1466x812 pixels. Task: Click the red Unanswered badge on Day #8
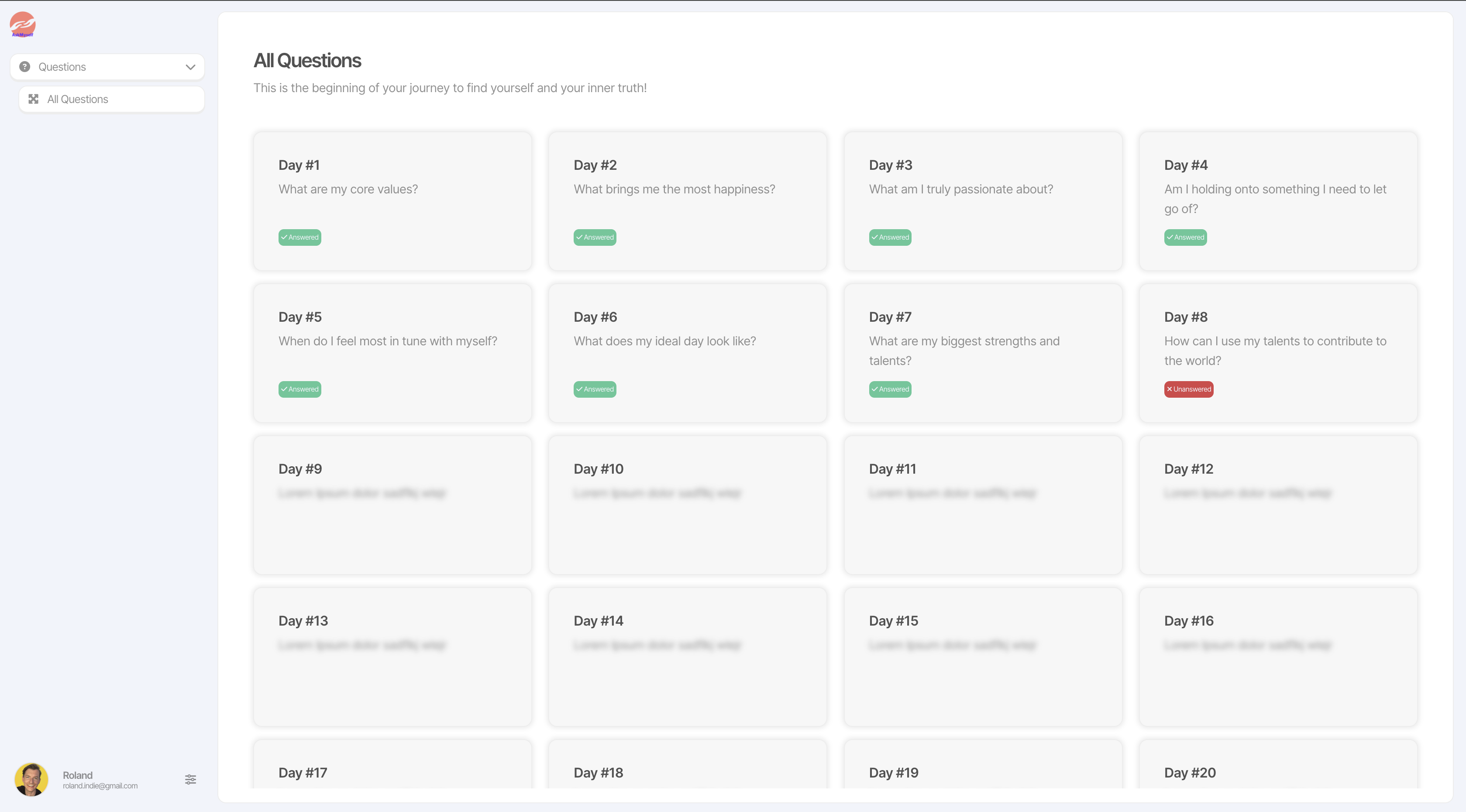(1189, 389)
